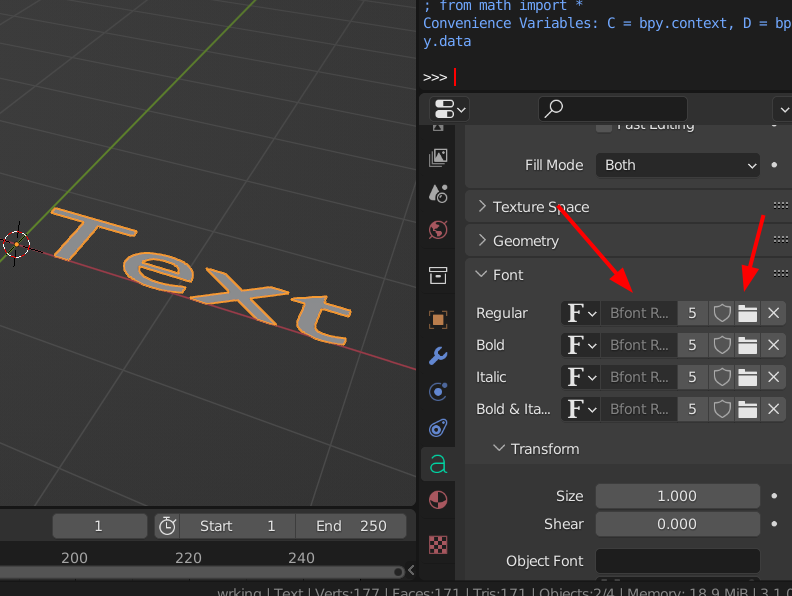Image resolution: width=792 pixels, height=596 pixels.
Task: Click the Bold font name field
Action: click(x=639, y=345)
